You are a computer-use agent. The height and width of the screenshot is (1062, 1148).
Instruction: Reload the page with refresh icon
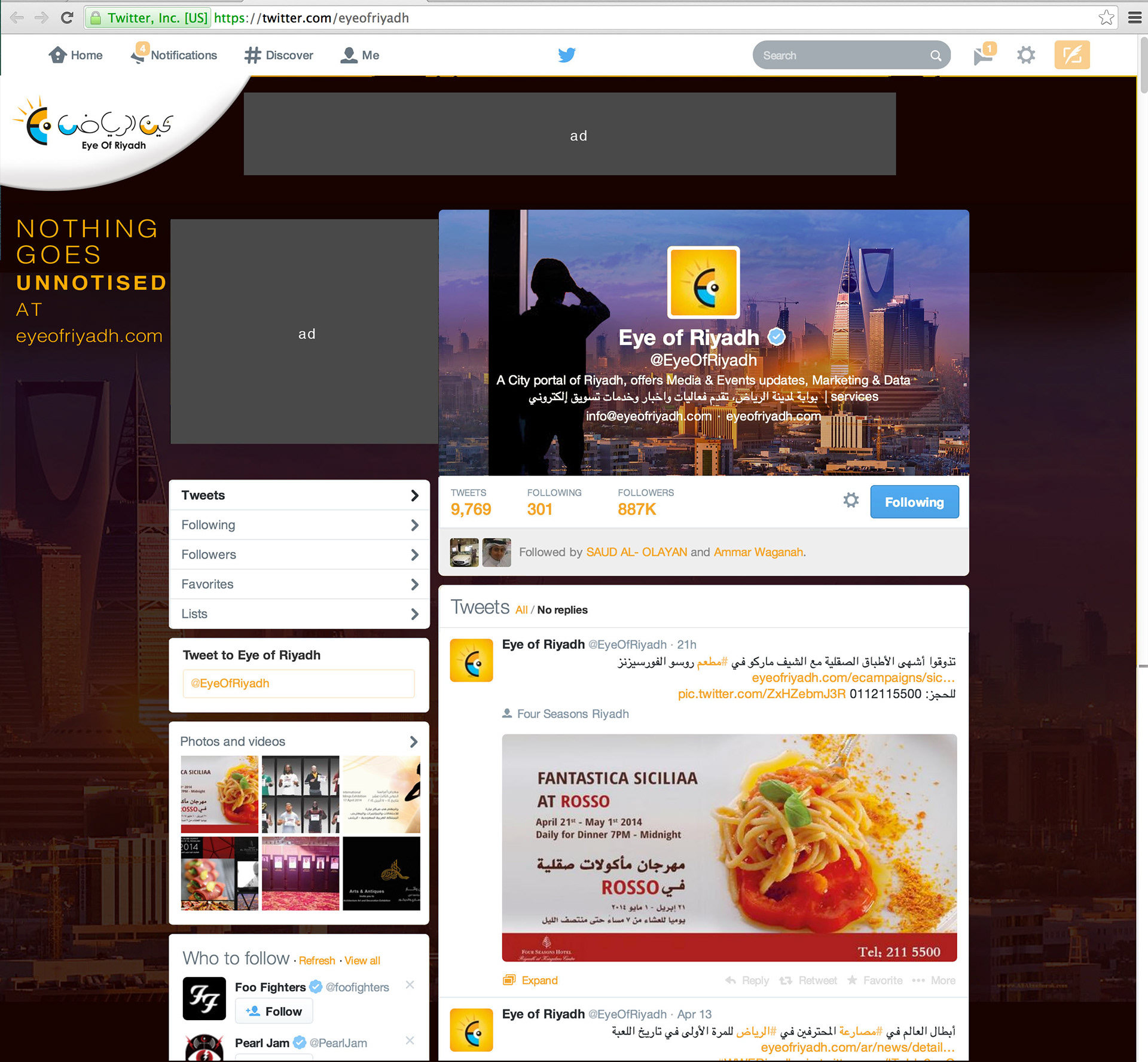[x=67, y=18]
